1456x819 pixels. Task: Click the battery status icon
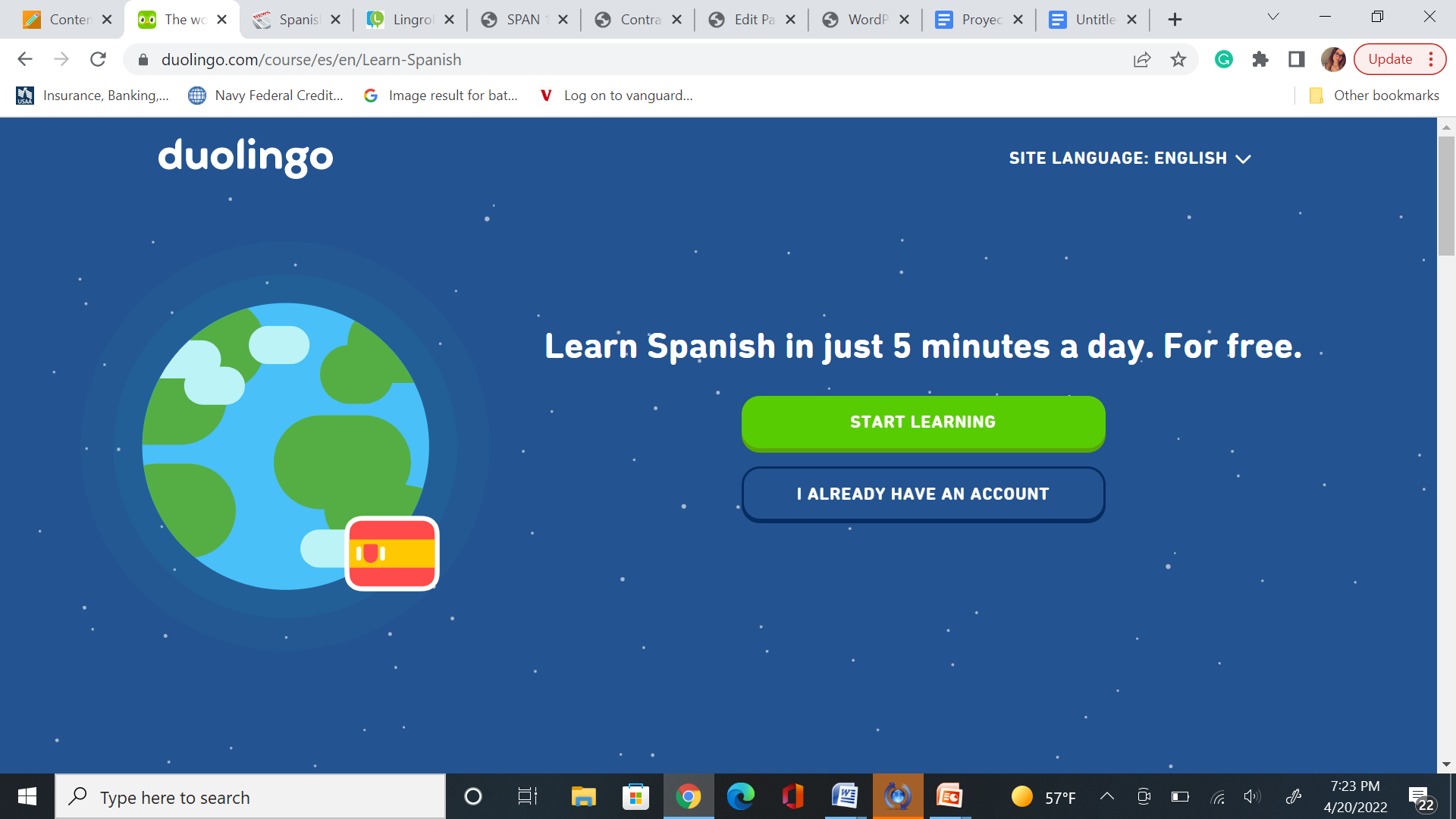[1180, 796]
